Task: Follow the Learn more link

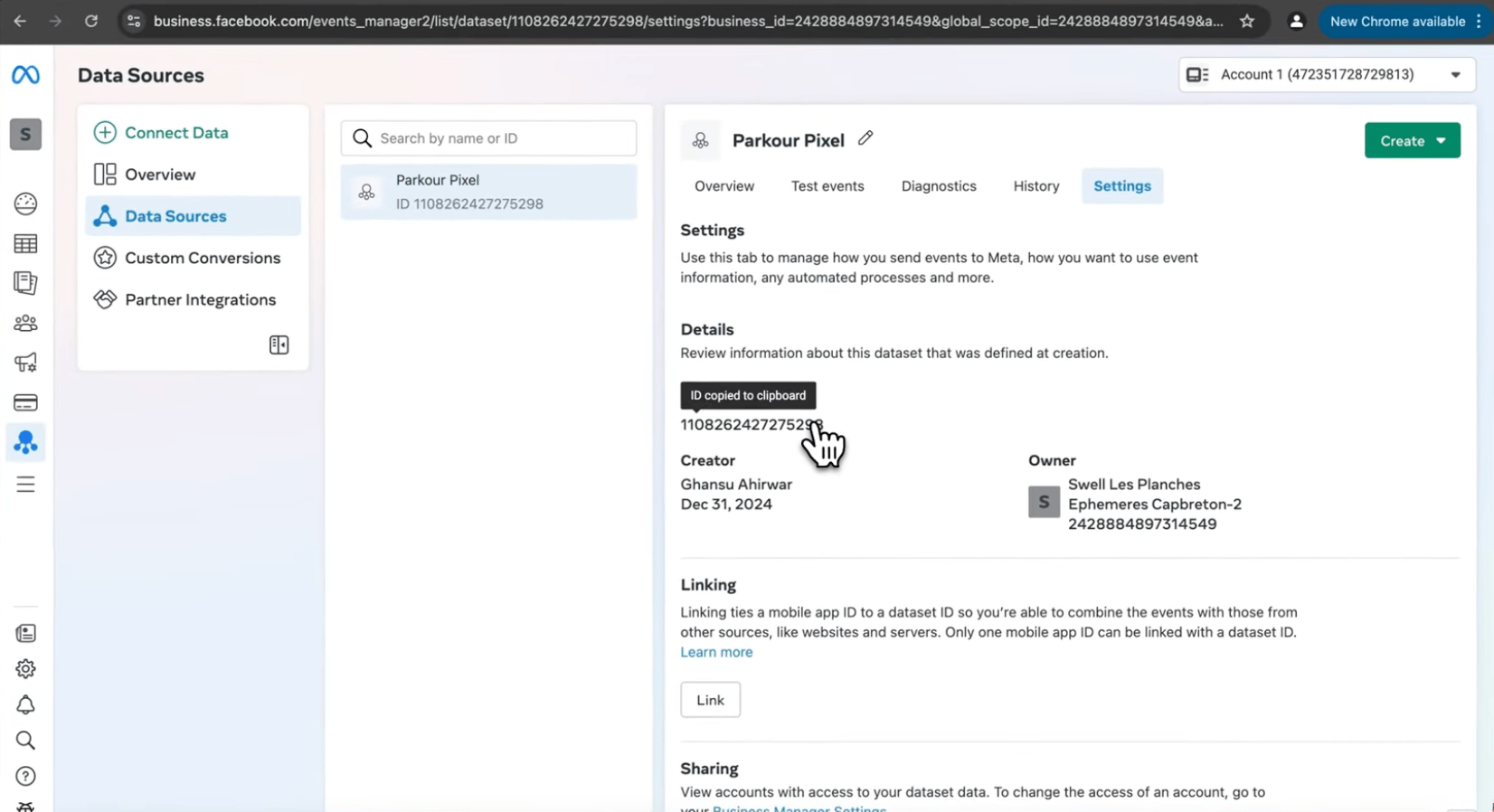Action: click(716, 652)
